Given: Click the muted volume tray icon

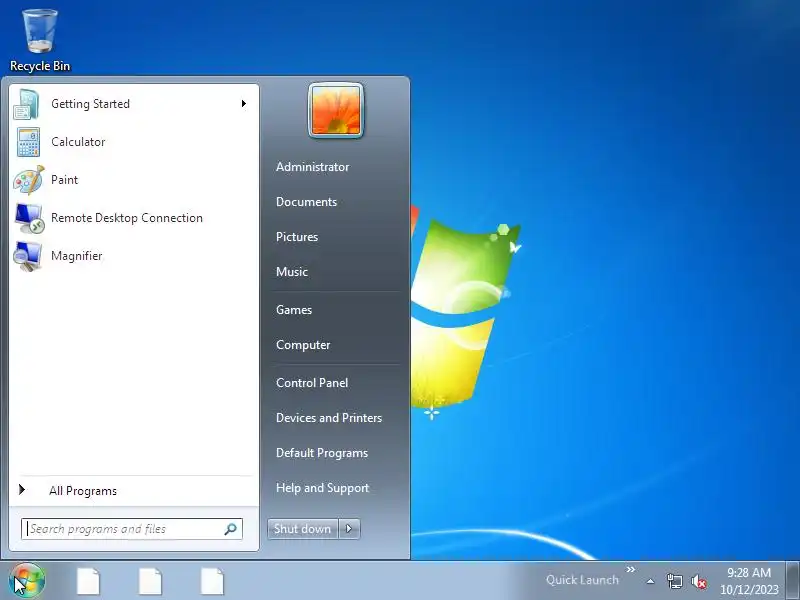Looking at the screenshot, I should click(698, 581).
